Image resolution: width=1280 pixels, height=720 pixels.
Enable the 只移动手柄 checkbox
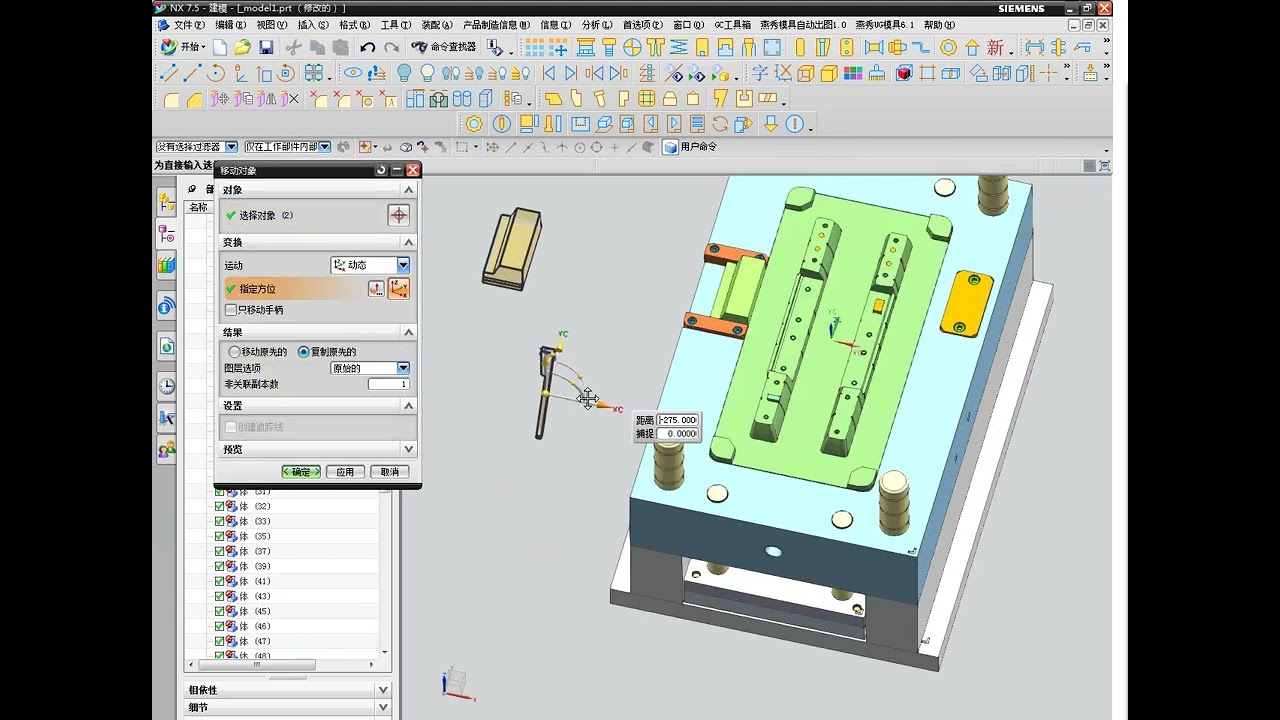tap(231, 310)
